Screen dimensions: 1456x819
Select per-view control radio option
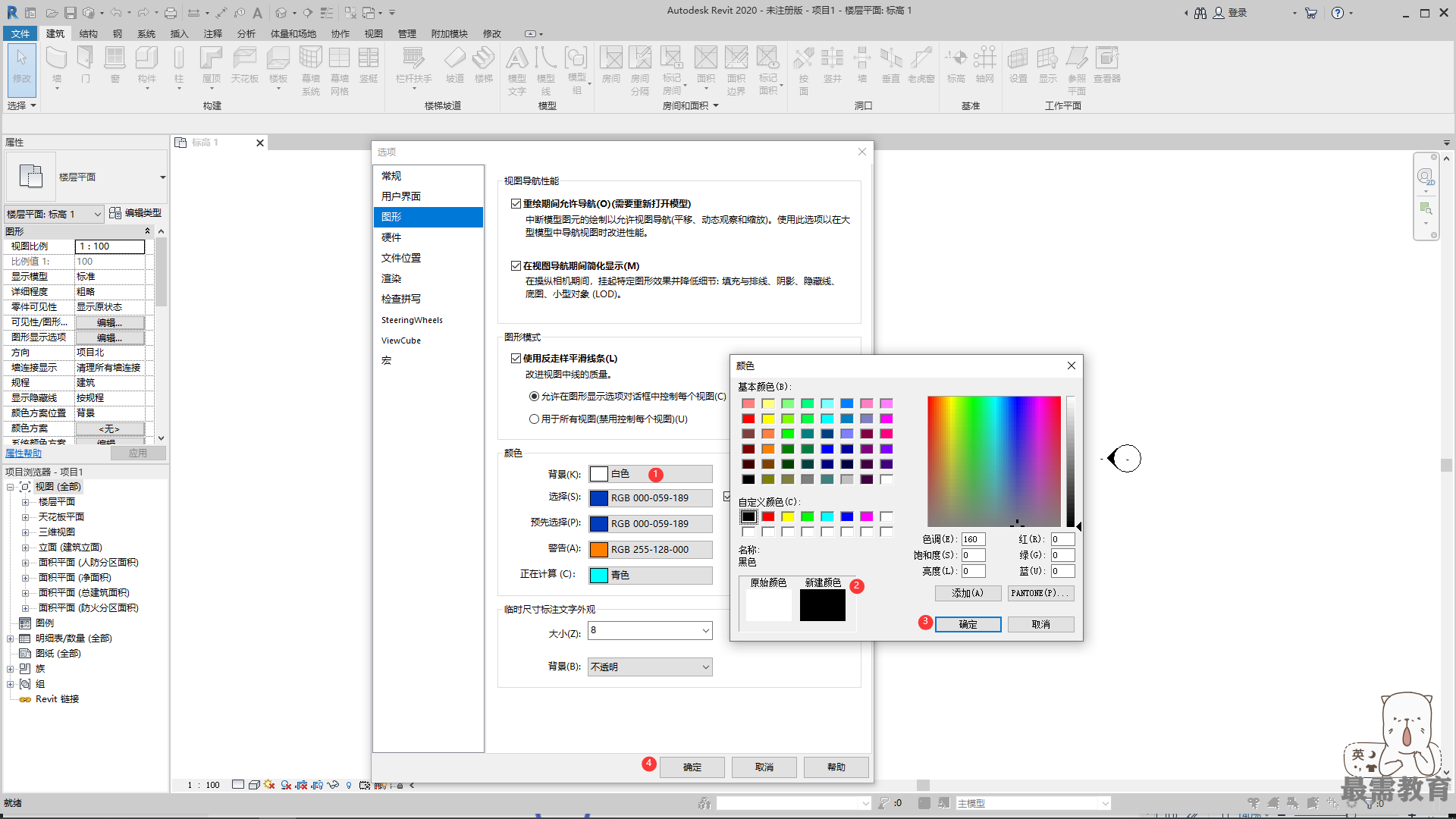534,397
